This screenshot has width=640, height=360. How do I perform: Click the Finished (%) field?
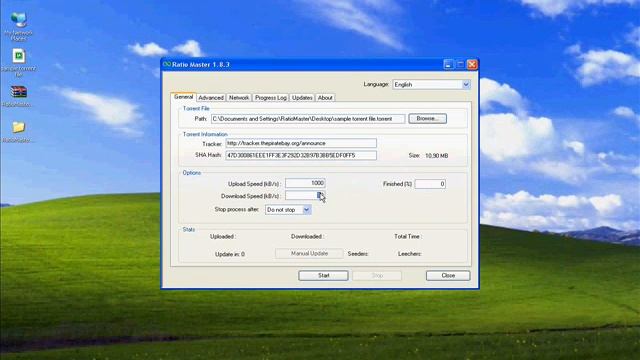click(x=430, y=184)
